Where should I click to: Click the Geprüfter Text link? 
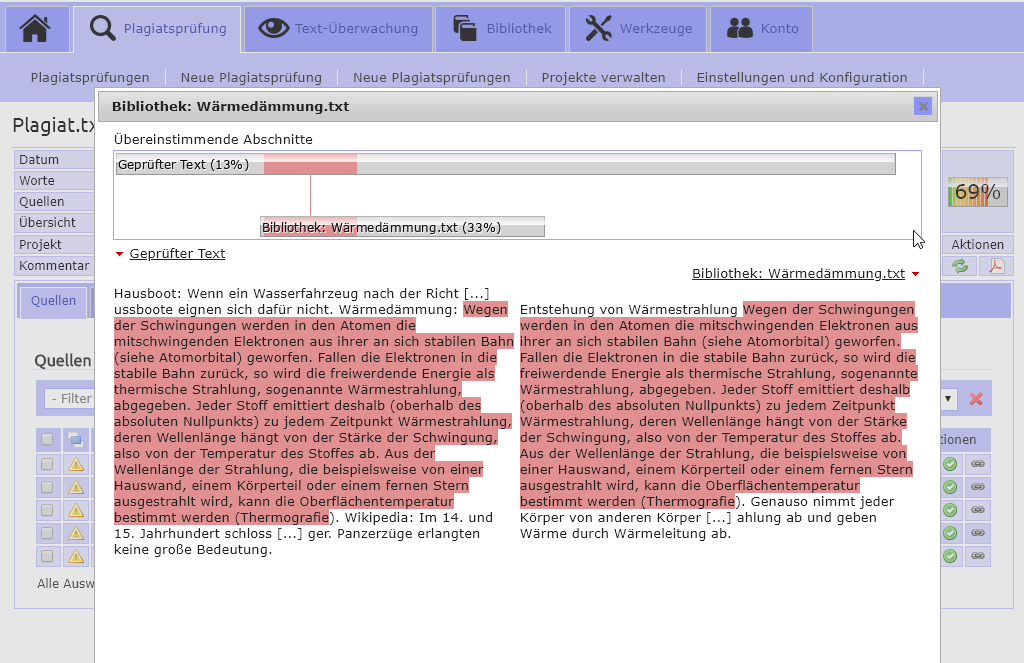177,253
